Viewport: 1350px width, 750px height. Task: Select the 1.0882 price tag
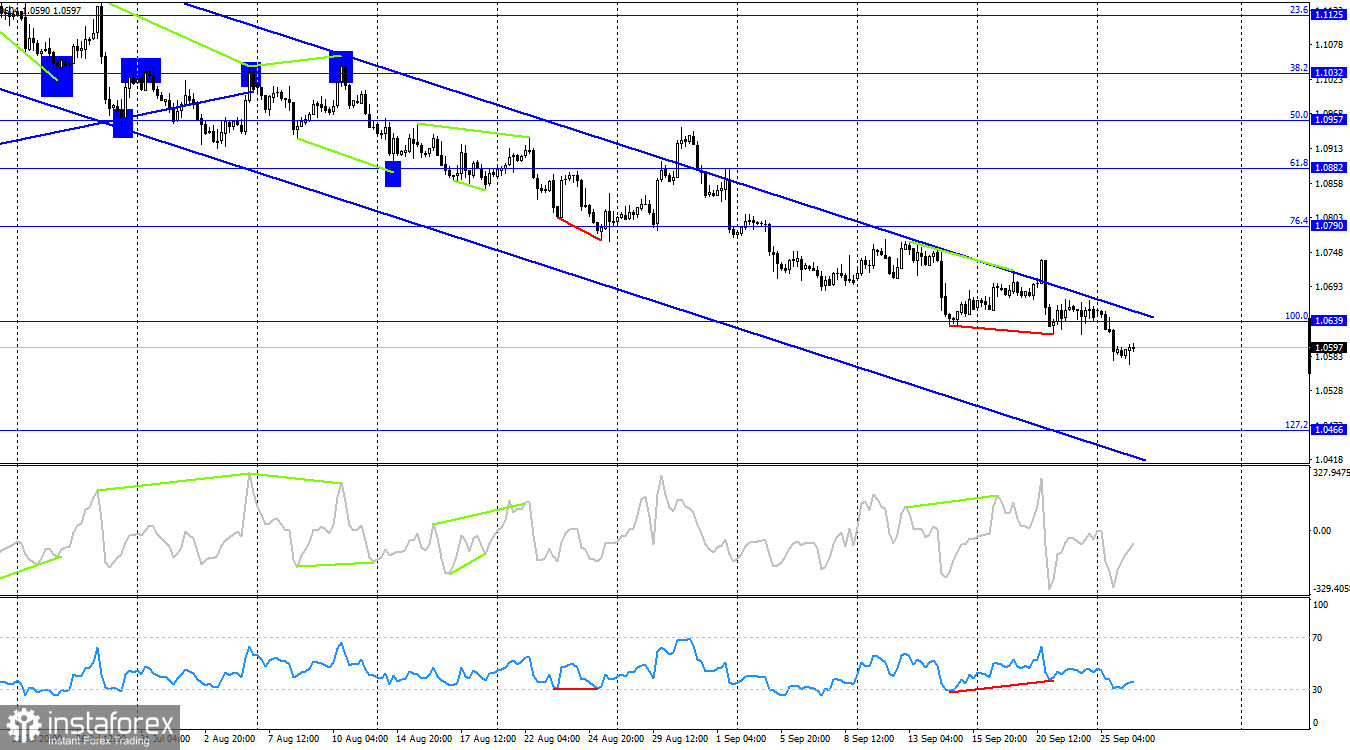tap(1330, 169)
